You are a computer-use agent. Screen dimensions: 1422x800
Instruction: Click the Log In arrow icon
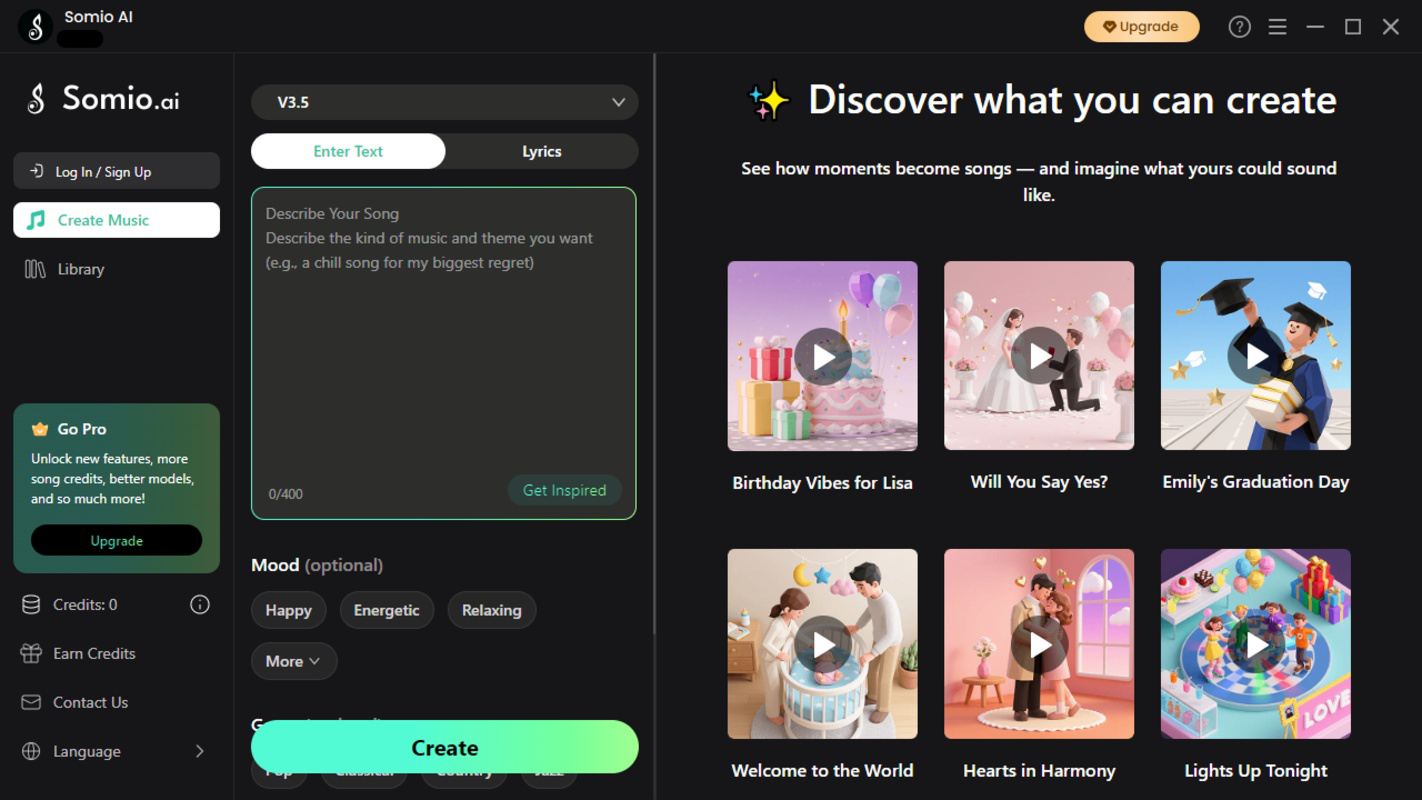click(36, 171)
